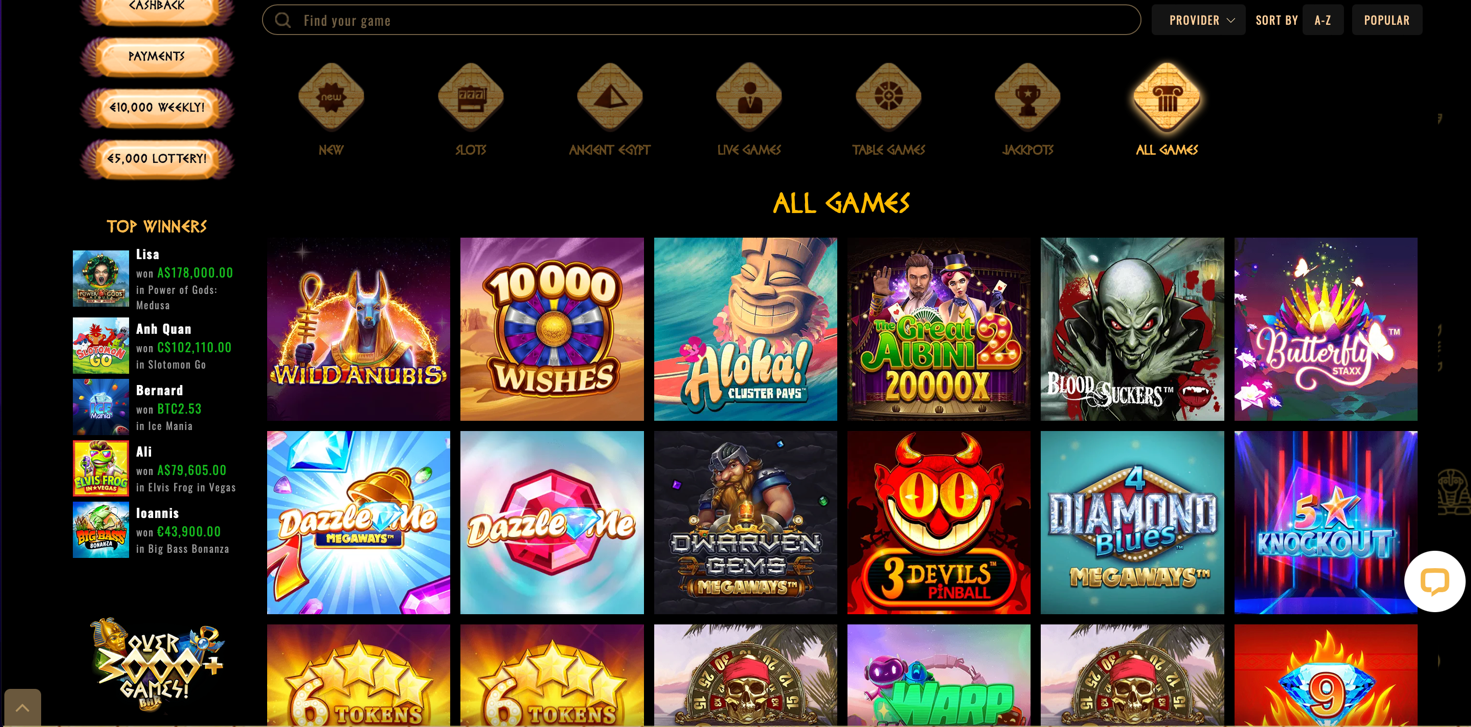Viewport: 1471px width, 727px height.
Task: Select the Slots category icon
Action: [x=470, y=97]
